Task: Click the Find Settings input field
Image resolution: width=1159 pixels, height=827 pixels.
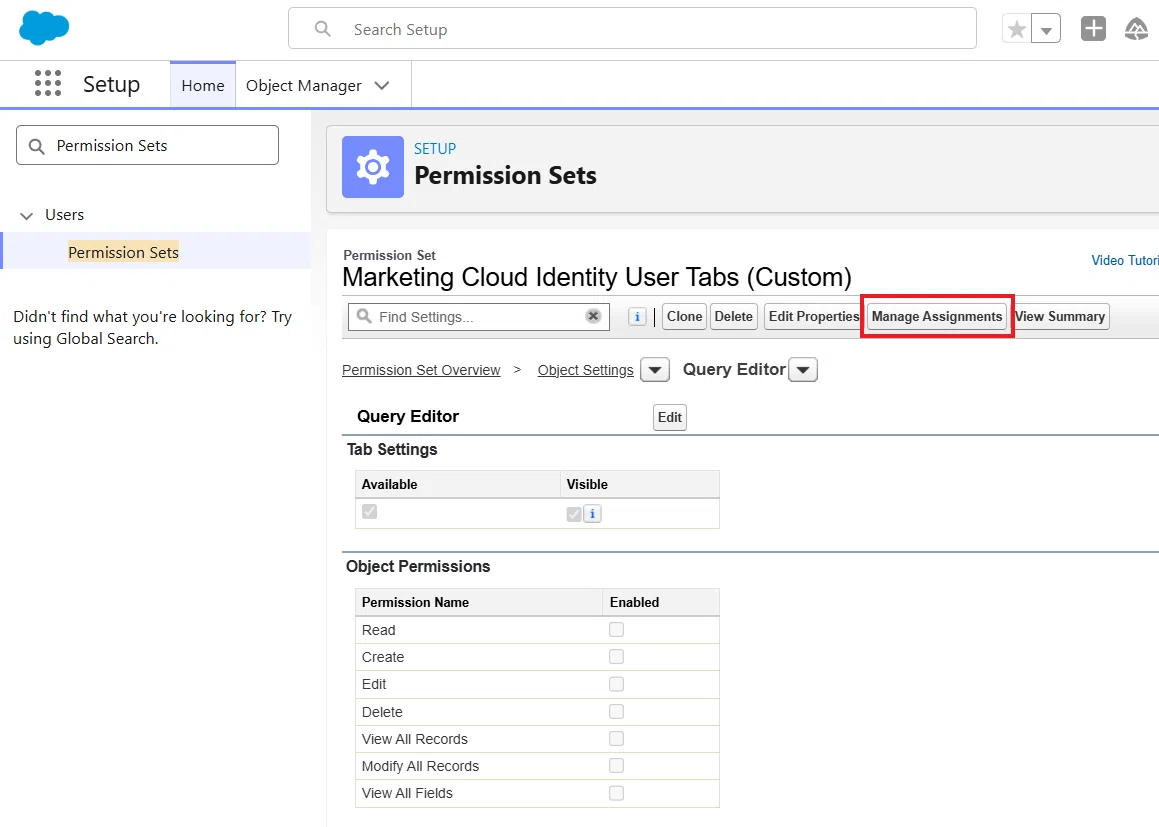Action: pyautogui.click(x=479, y=316)
